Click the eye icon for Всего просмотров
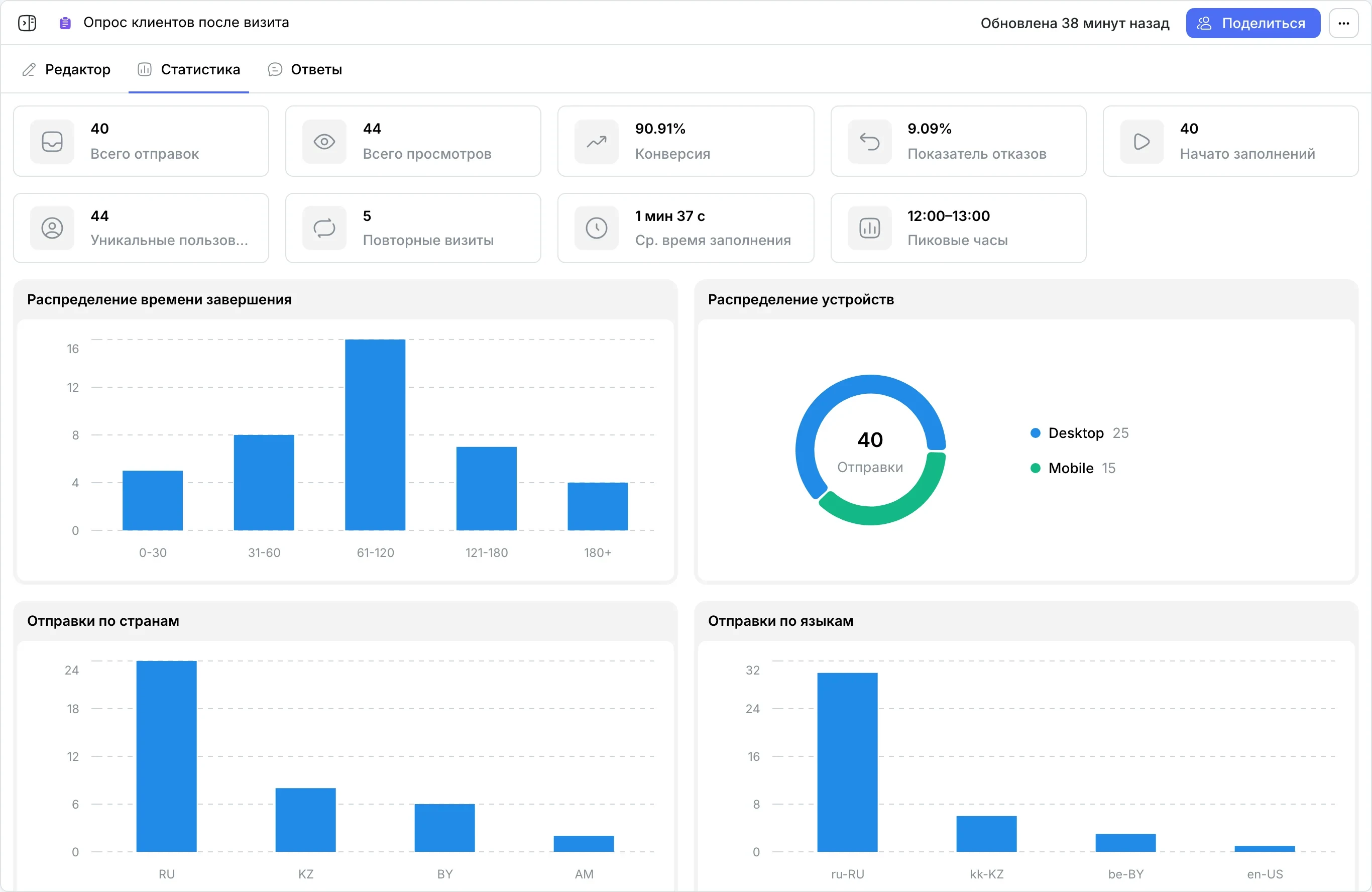This screenshot has width=1372, height=892. [324, 141]
